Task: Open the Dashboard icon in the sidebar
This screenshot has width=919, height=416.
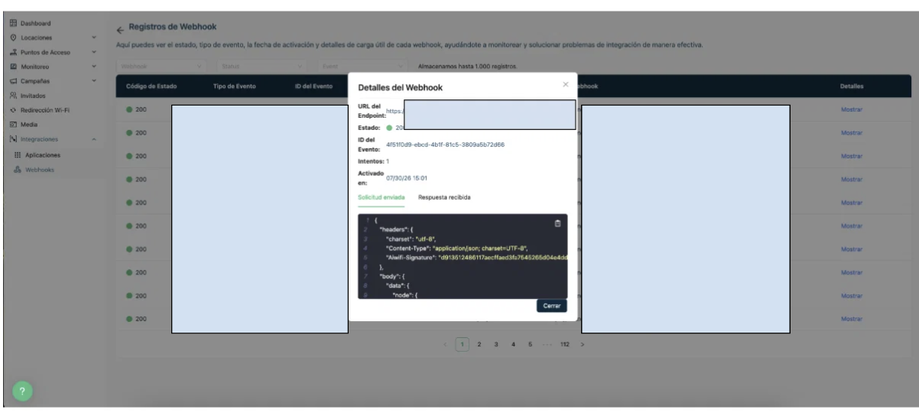Action: (13, 23)
